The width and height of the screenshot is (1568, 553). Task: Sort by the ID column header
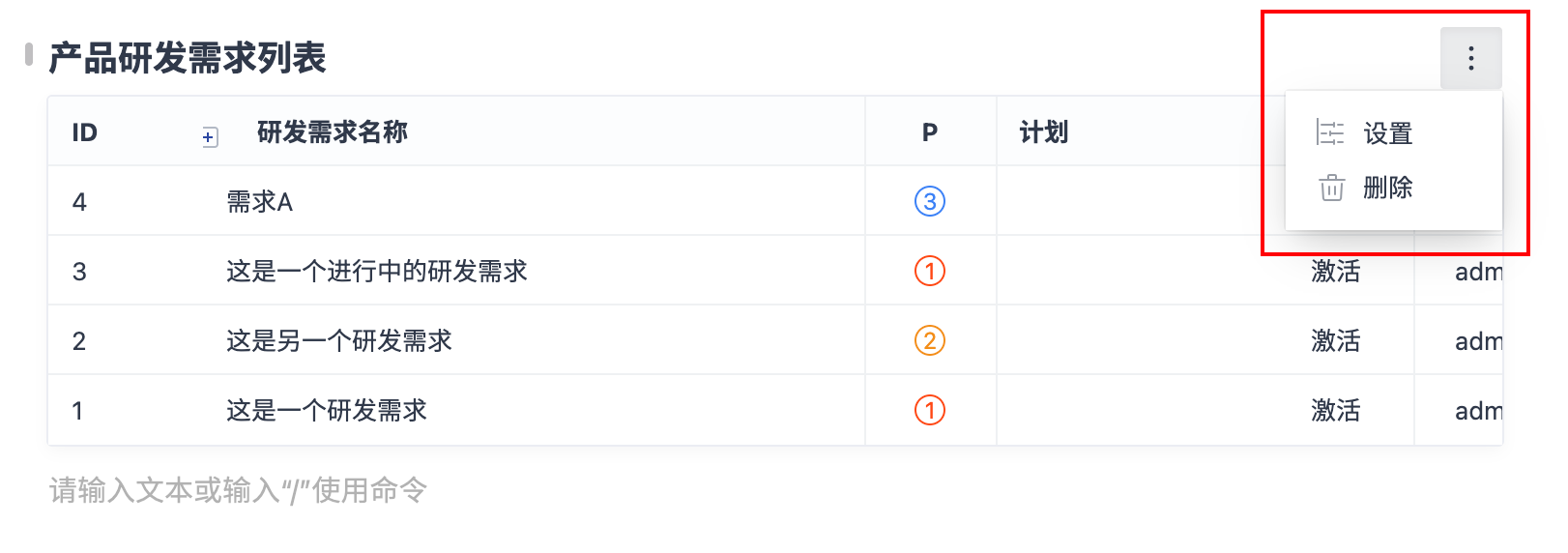[x=85, y=132]
